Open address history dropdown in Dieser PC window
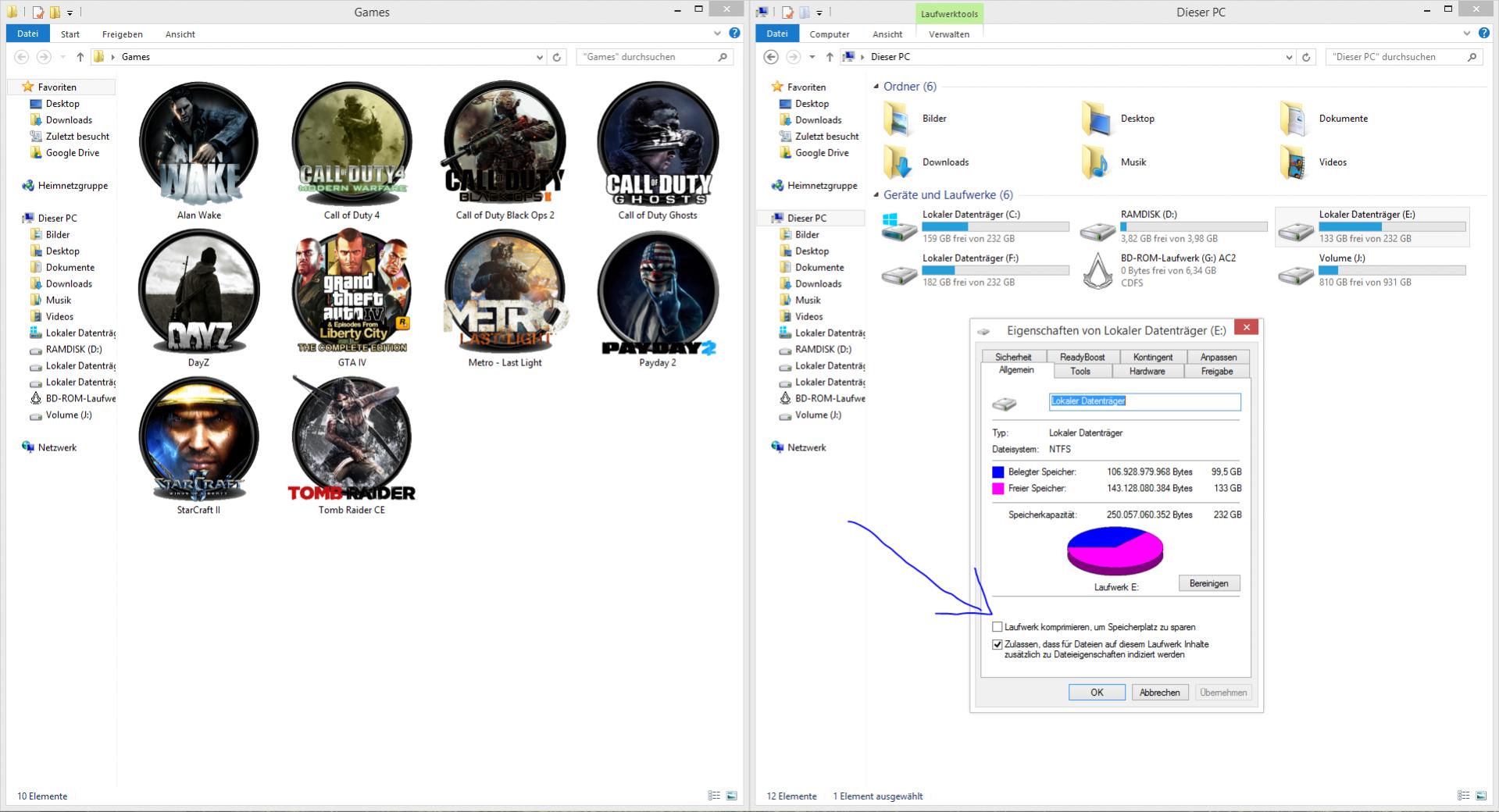This screenshot has width=1499, height=812. click(1288, 57)
